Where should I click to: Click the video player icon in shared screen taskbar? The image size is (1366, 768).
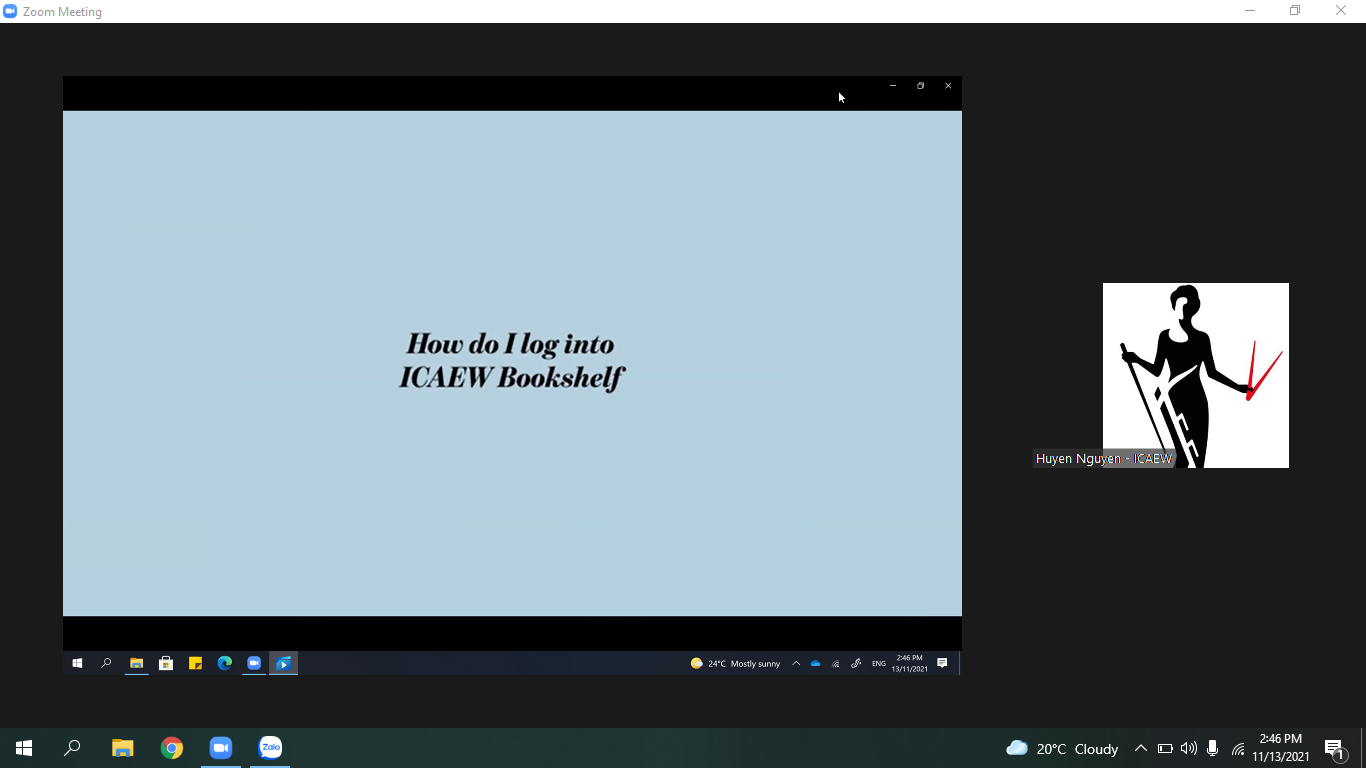284,663
